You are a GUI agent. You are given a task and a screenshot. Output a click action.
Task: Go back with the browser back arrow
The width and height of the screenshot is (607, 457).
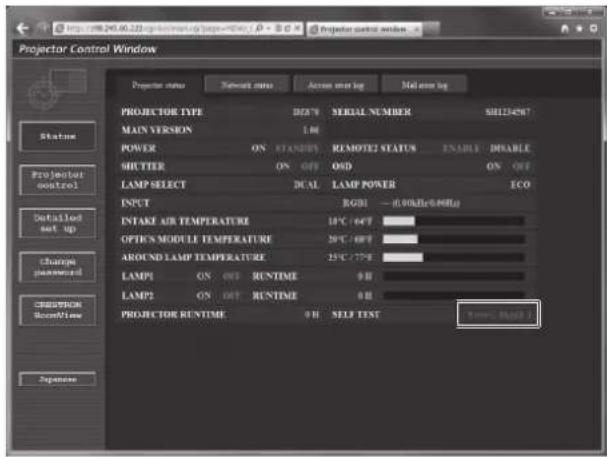pyautogui.click(x=22, y=28)
